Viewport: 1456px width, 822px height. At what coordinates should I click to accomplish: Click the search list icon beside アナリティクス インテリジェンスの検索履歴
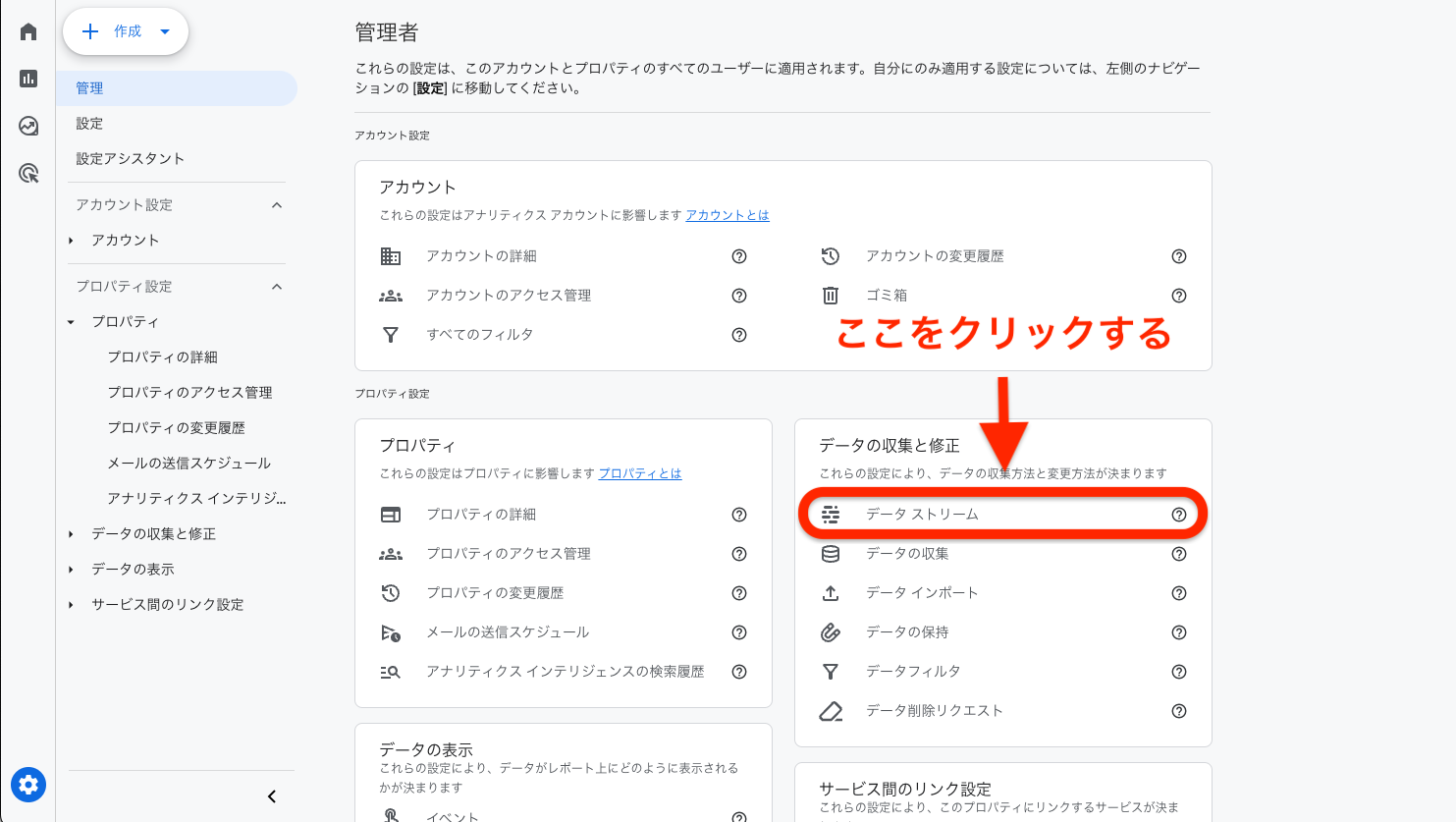tap(391, 672)
